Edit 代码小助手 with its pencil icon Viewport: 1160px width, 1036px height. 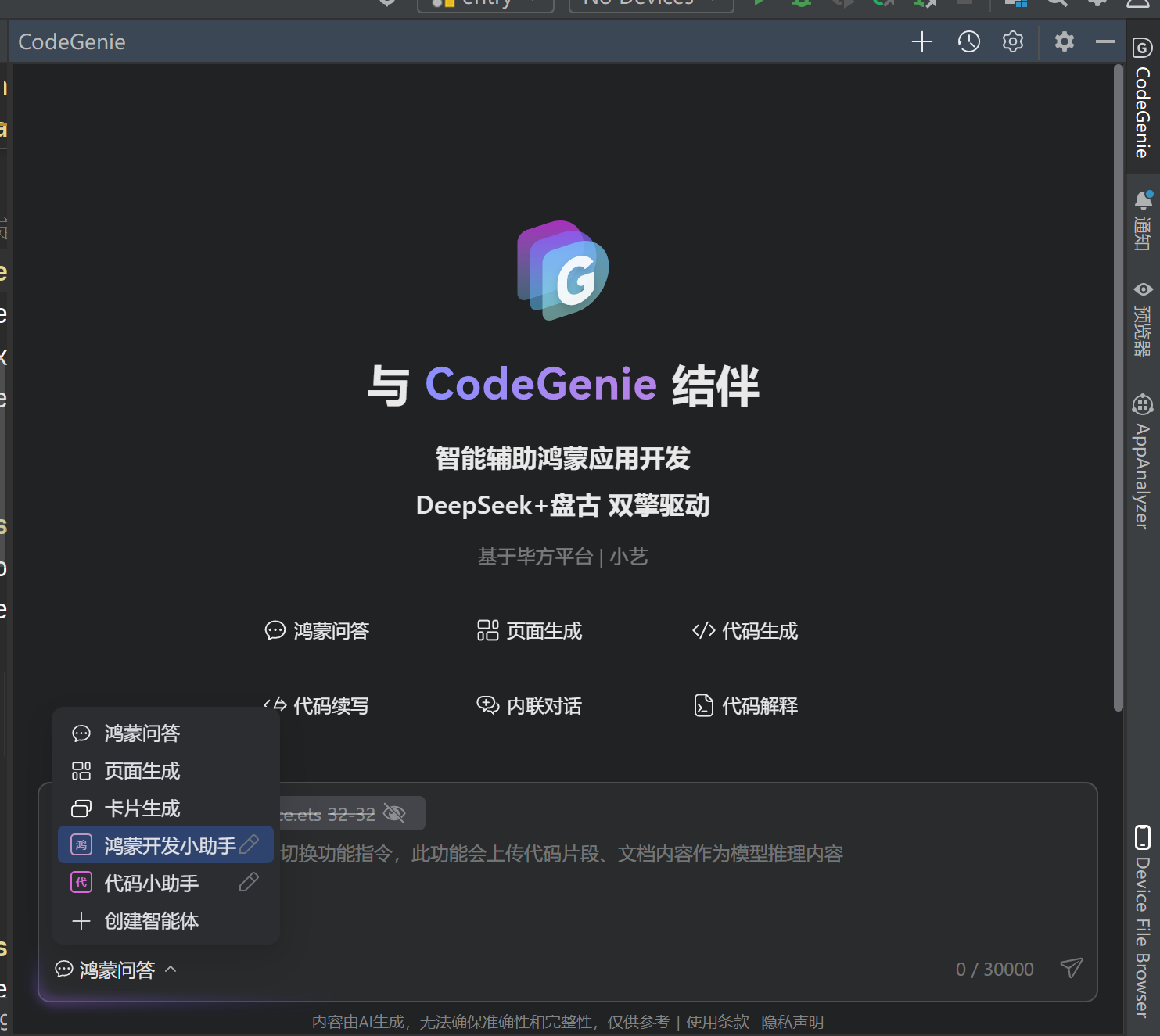click(249, 883)
